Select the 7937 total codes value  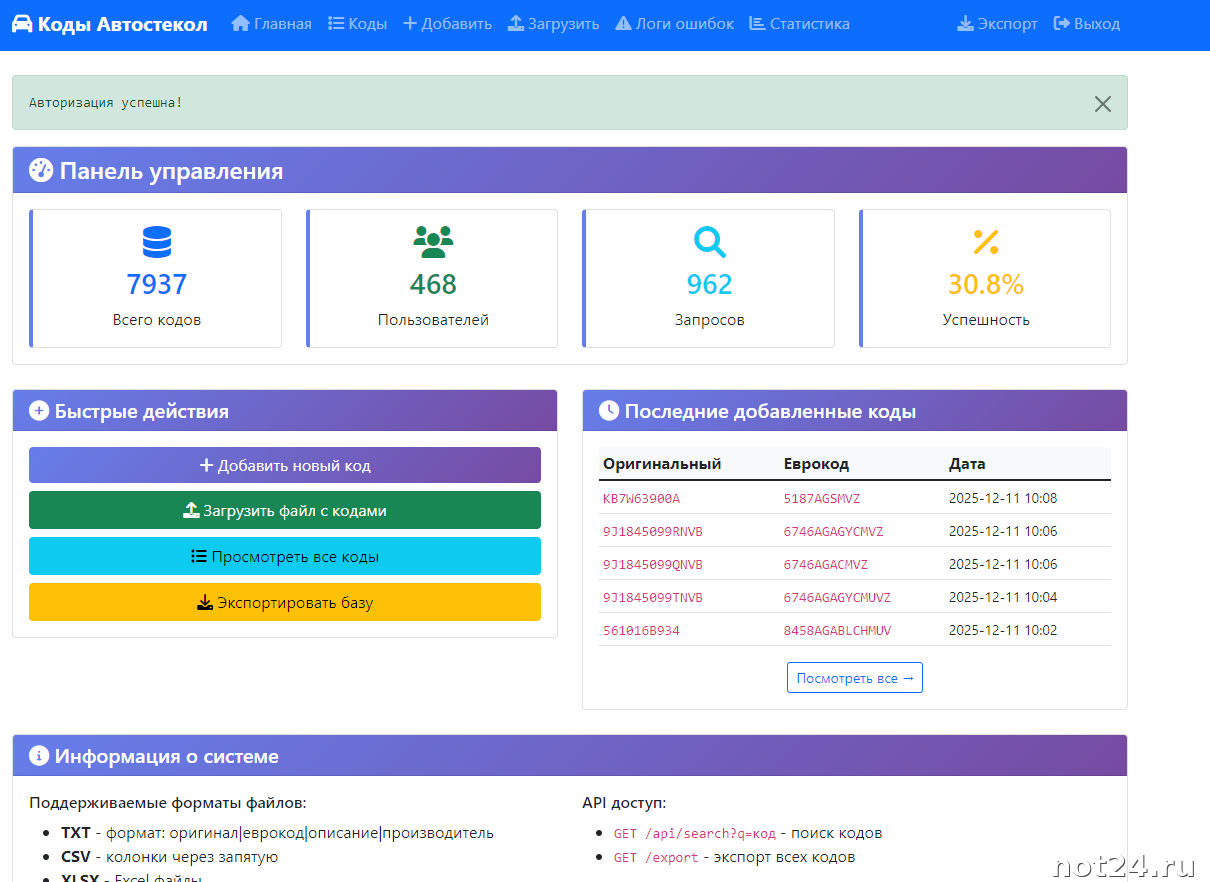pos(157,285)
